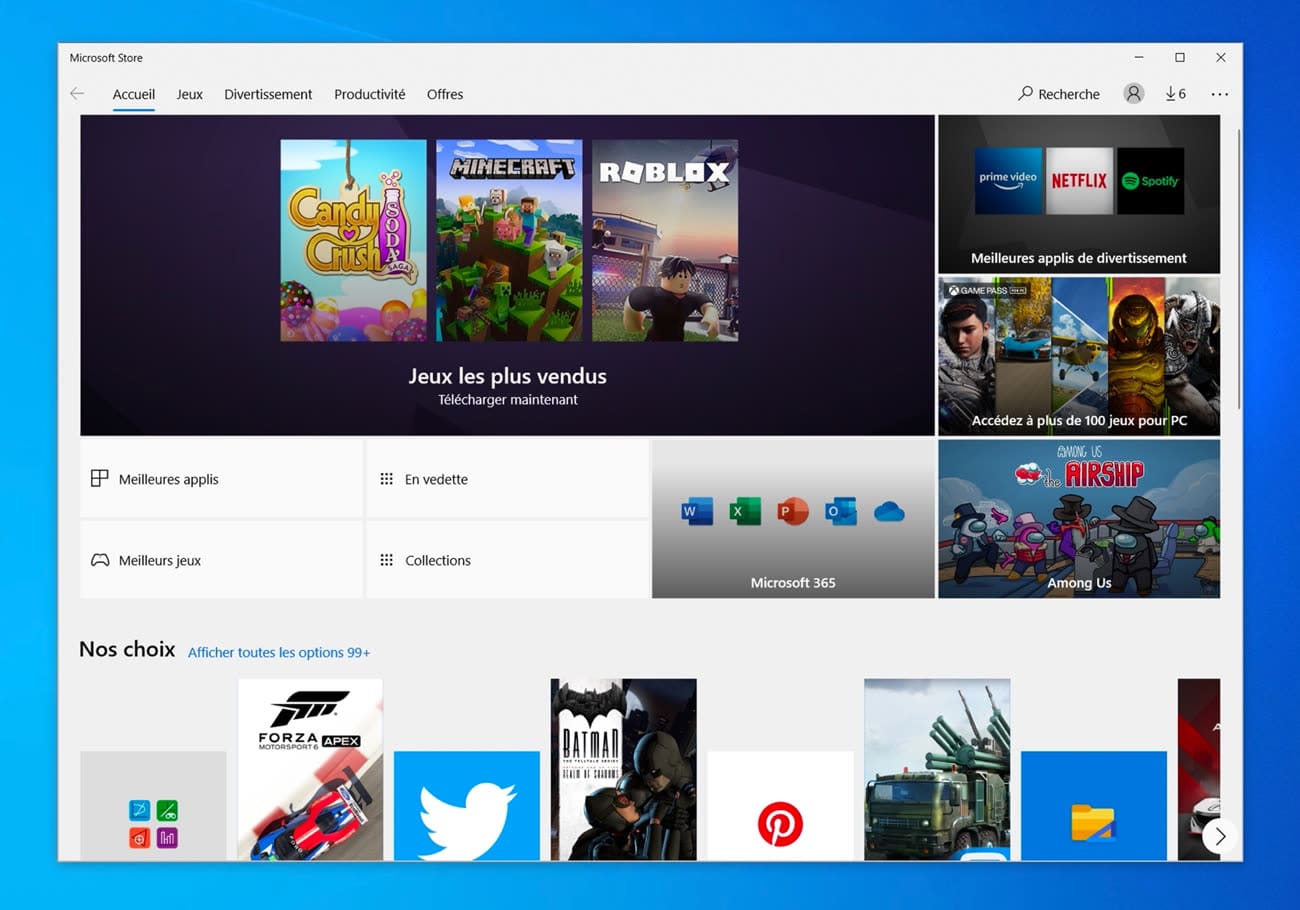
Task: Open 'Meilleures applis de divertissement' tile
Action: pyautogui.click(x=1079, y=194)
